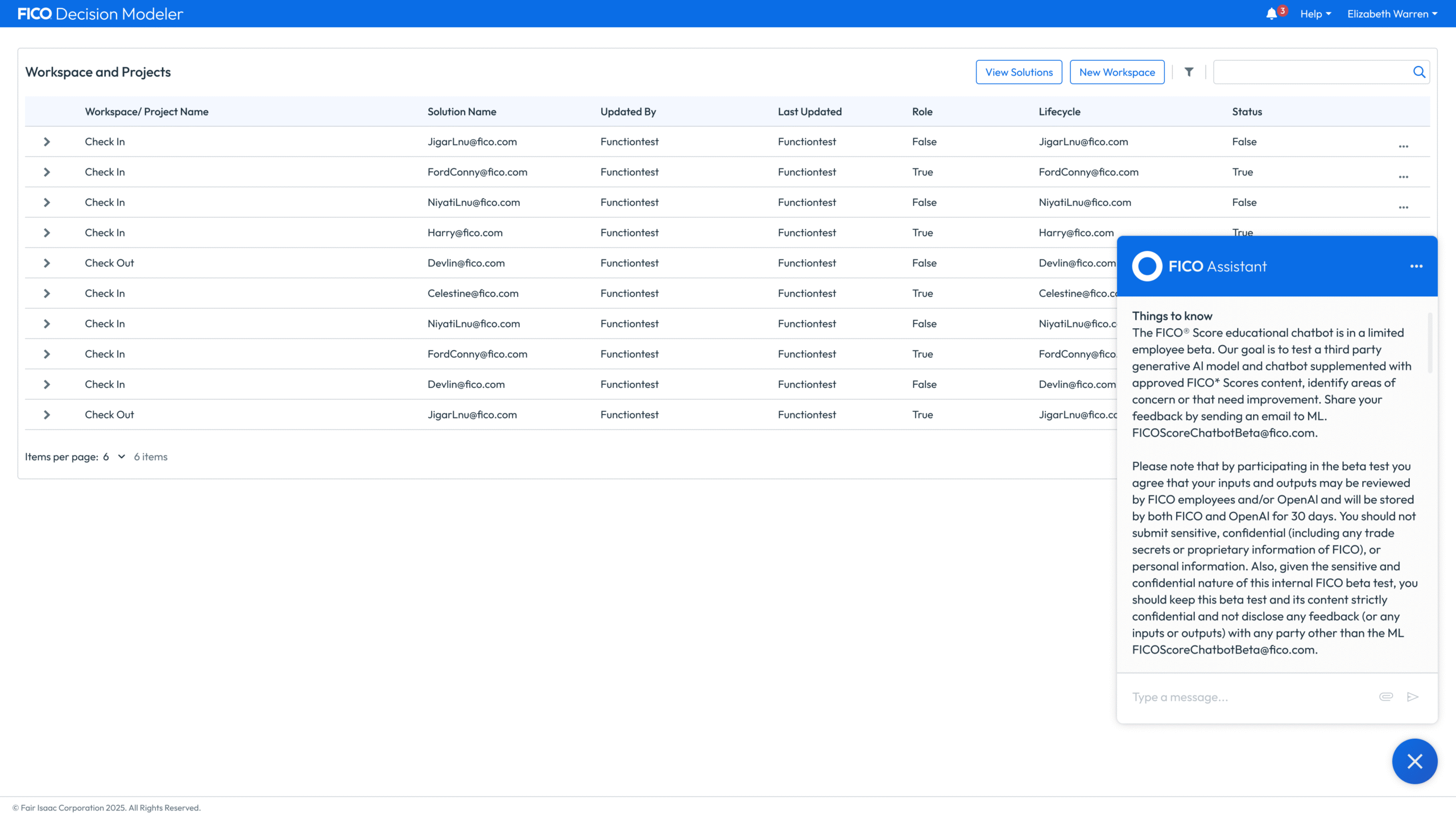Viewport: 1456px width, 819px height.
Task: Open the Items per page dropdown
Action: tap(114, 457)
